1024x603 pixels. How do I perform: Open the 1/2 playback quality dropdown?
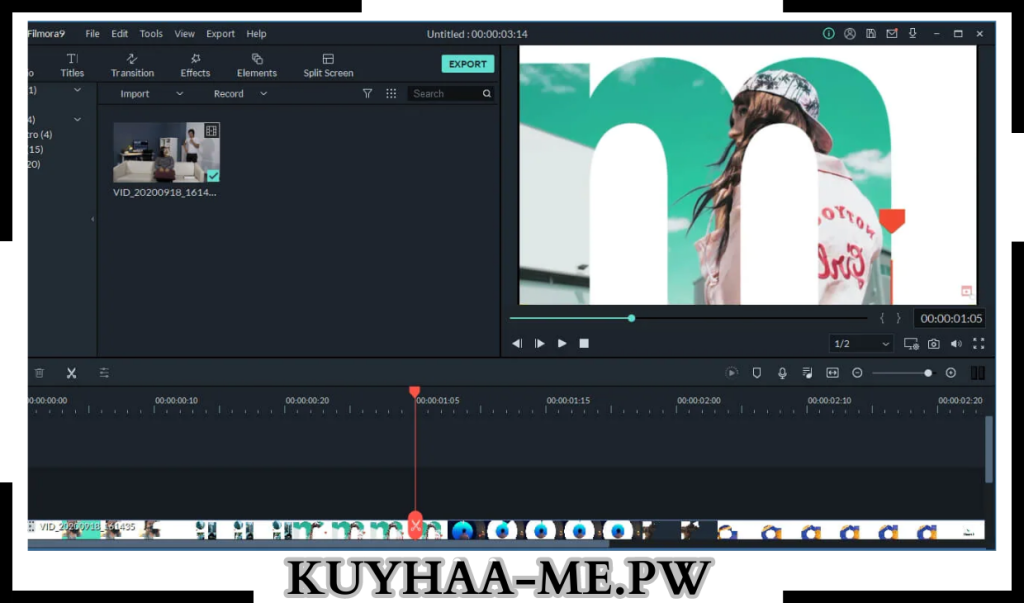pyautogui.click(x=861, y=344)
